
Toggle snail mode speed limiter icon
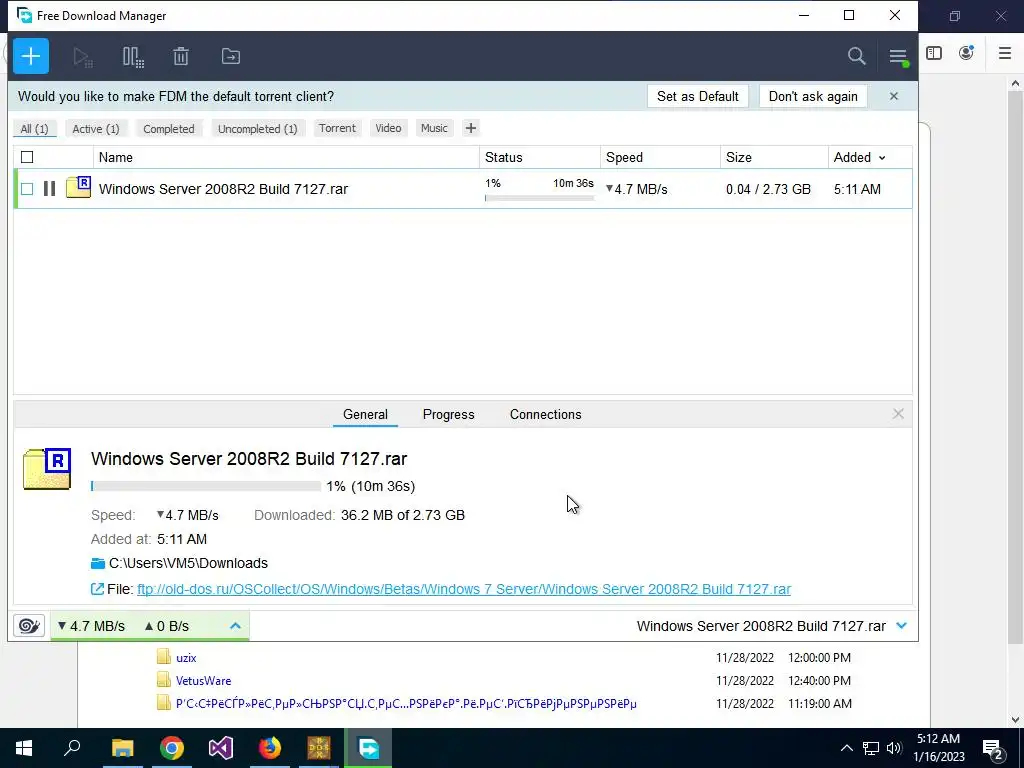(29, 626)
